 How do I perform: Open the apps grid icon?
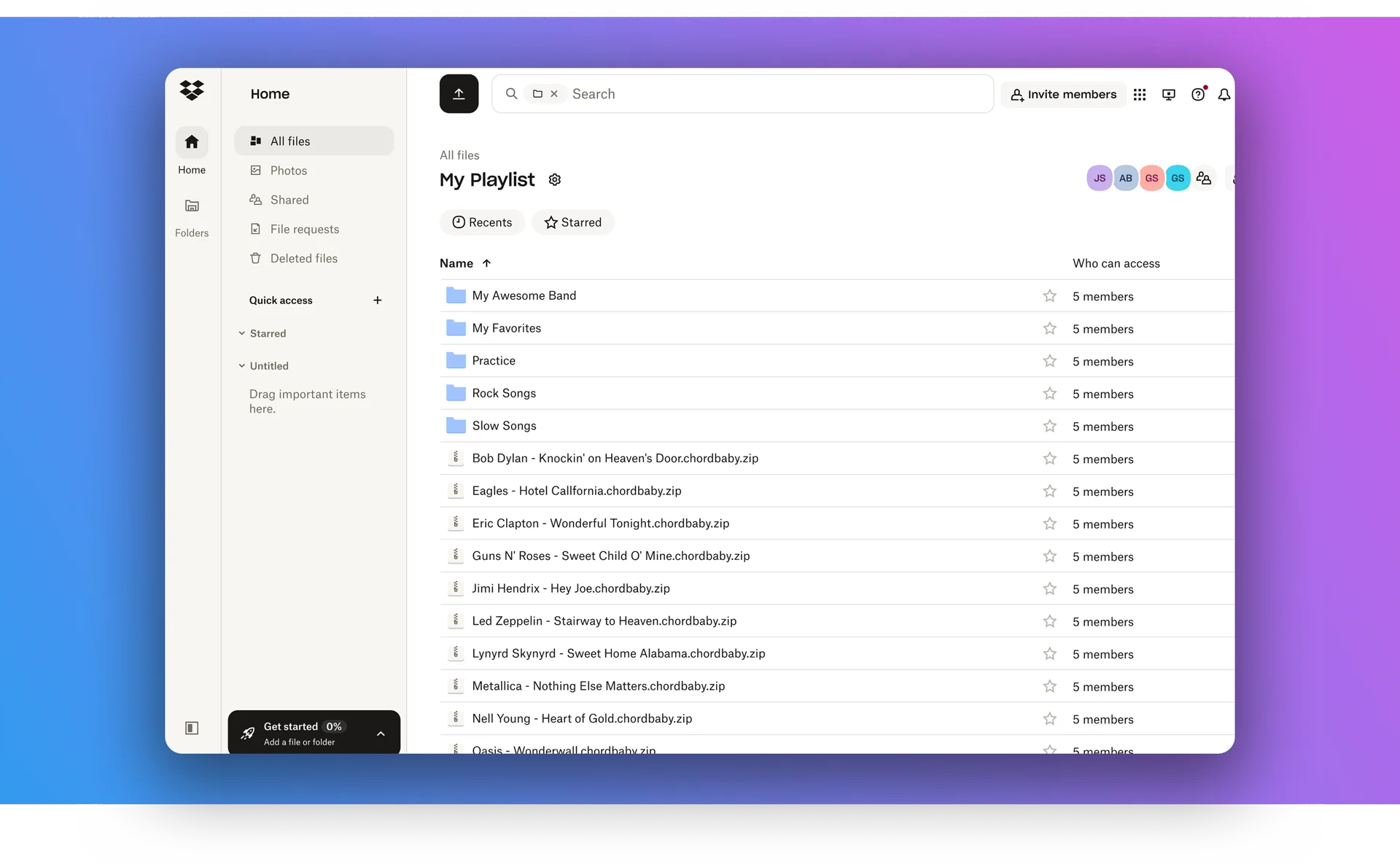pos(1140,94)
